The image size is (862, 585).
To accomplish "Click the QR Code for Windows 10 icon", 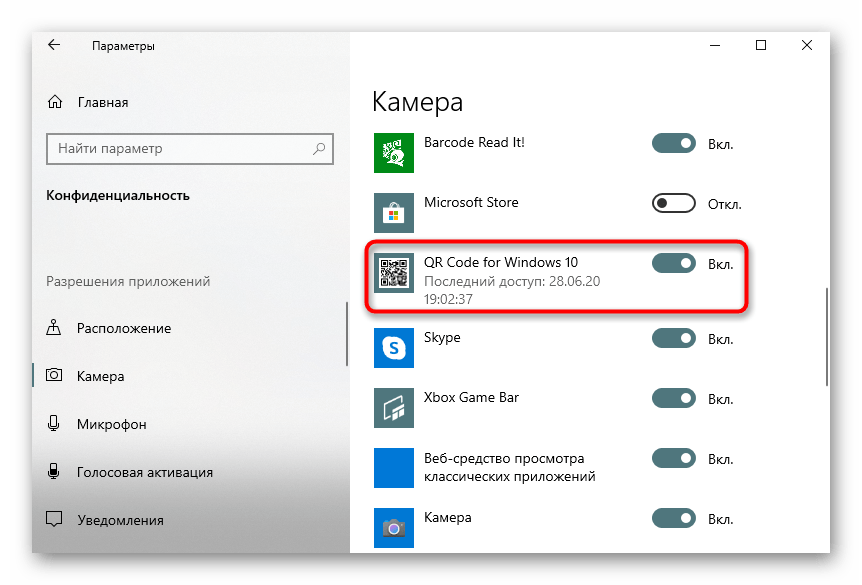I will [394, 273].
